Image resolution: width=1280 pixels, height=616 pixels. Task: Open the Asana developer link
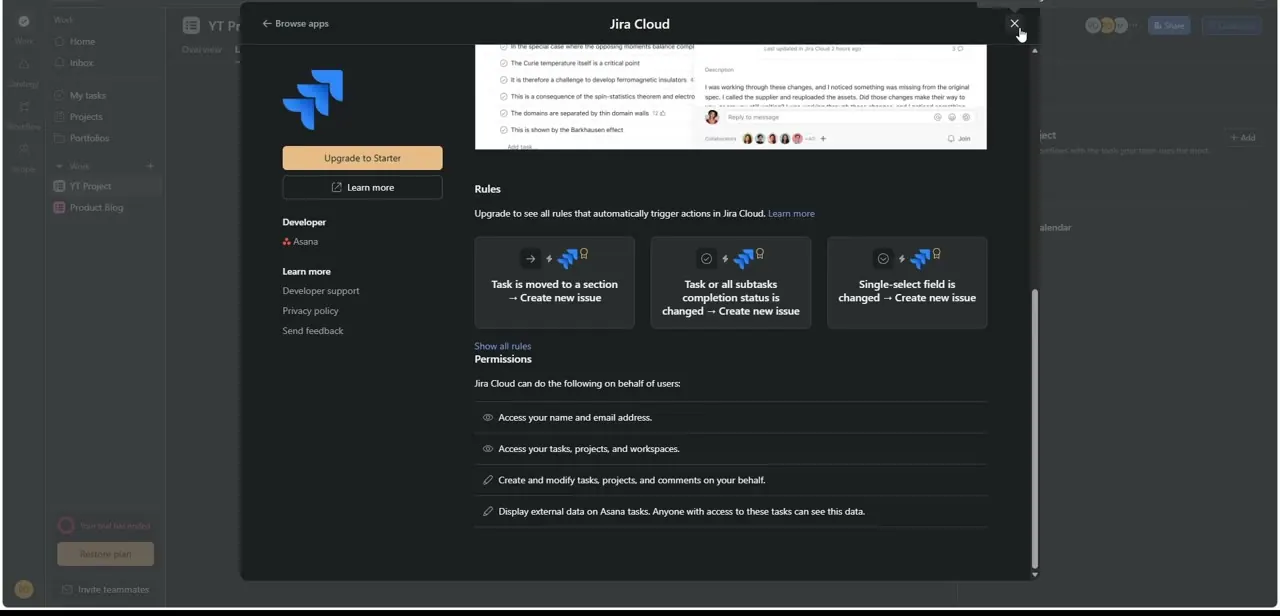(x=300, y=241)
